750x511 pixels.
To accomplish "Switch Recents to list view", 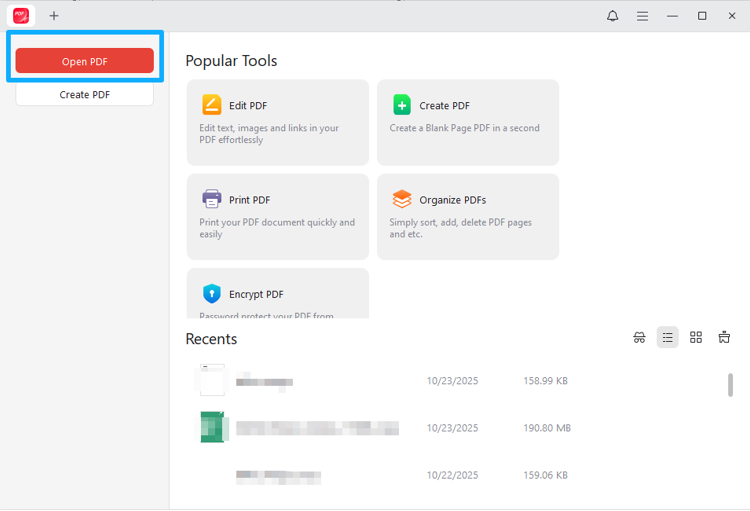I will pyautogui.click(x=668, y=337).
